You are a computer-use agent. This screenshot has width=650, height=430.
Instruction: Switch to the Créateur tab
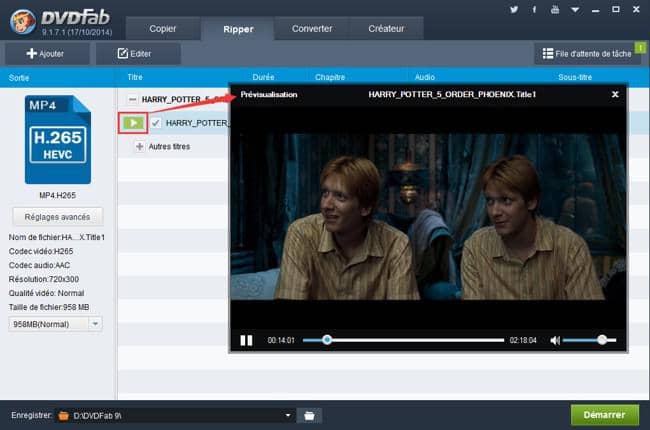(386, 29)
